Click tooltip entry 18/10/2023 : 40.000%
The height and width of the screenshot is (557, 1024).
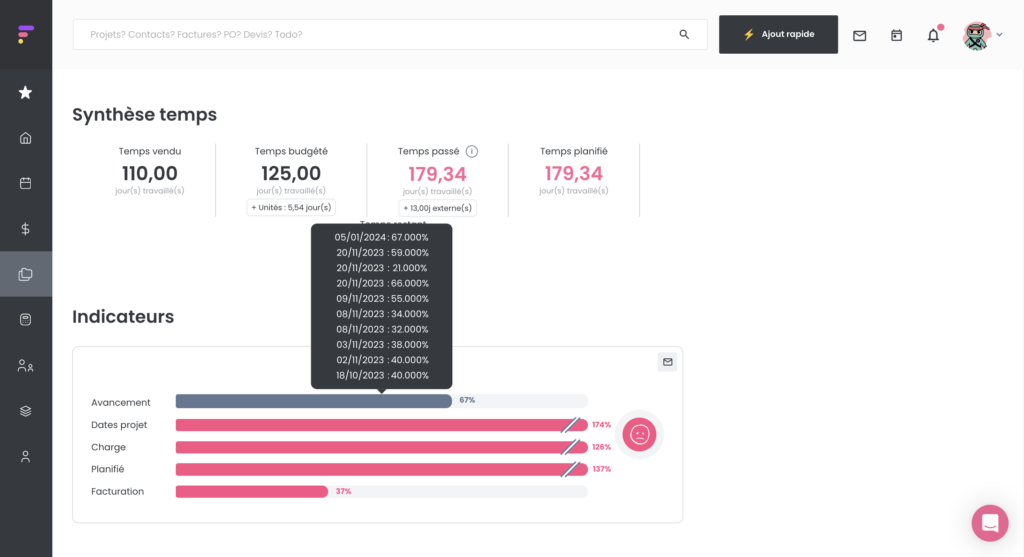pos(382,375)
